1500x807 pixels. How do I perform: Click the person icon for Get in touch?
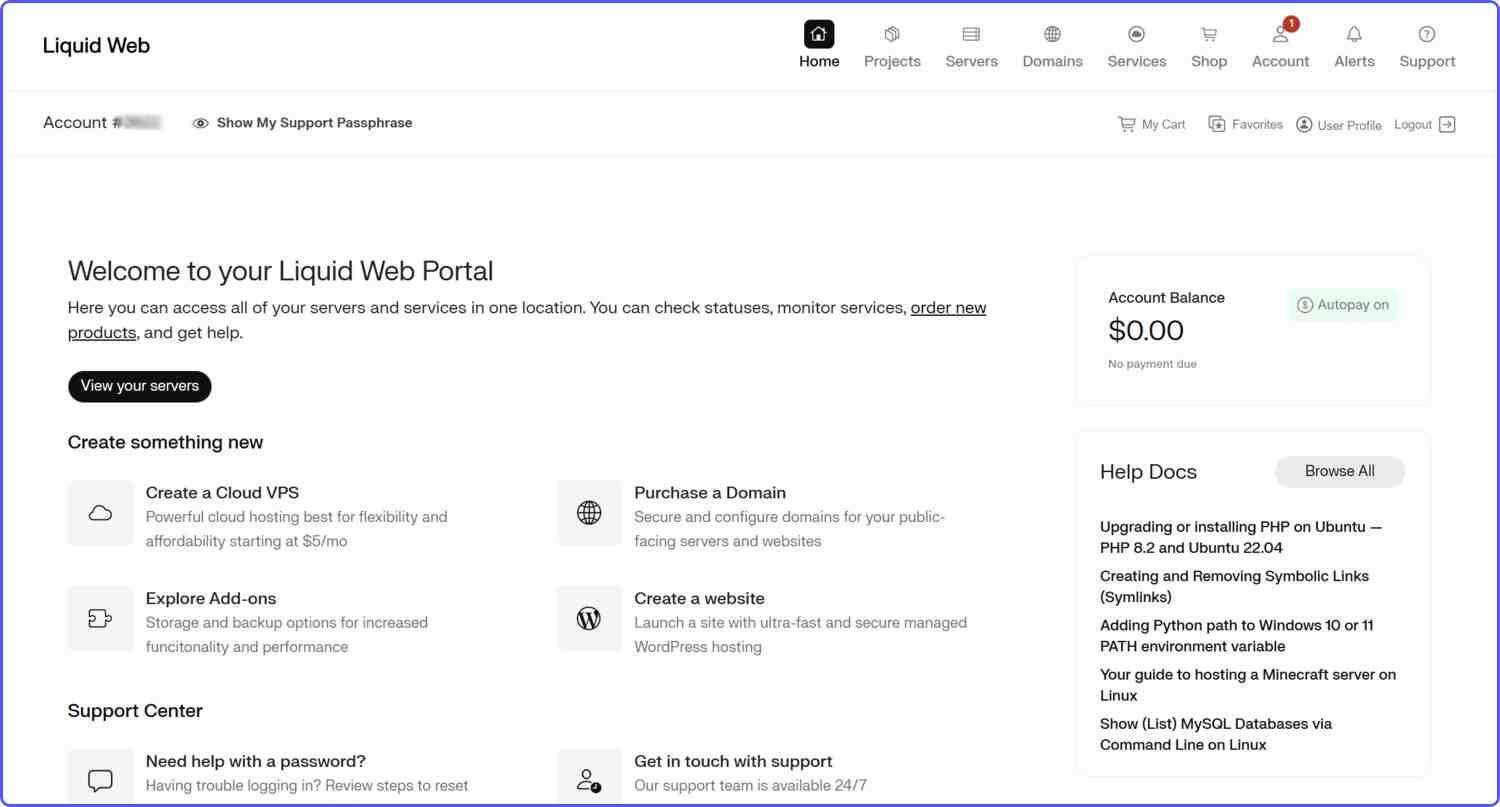tap(589, 779)
